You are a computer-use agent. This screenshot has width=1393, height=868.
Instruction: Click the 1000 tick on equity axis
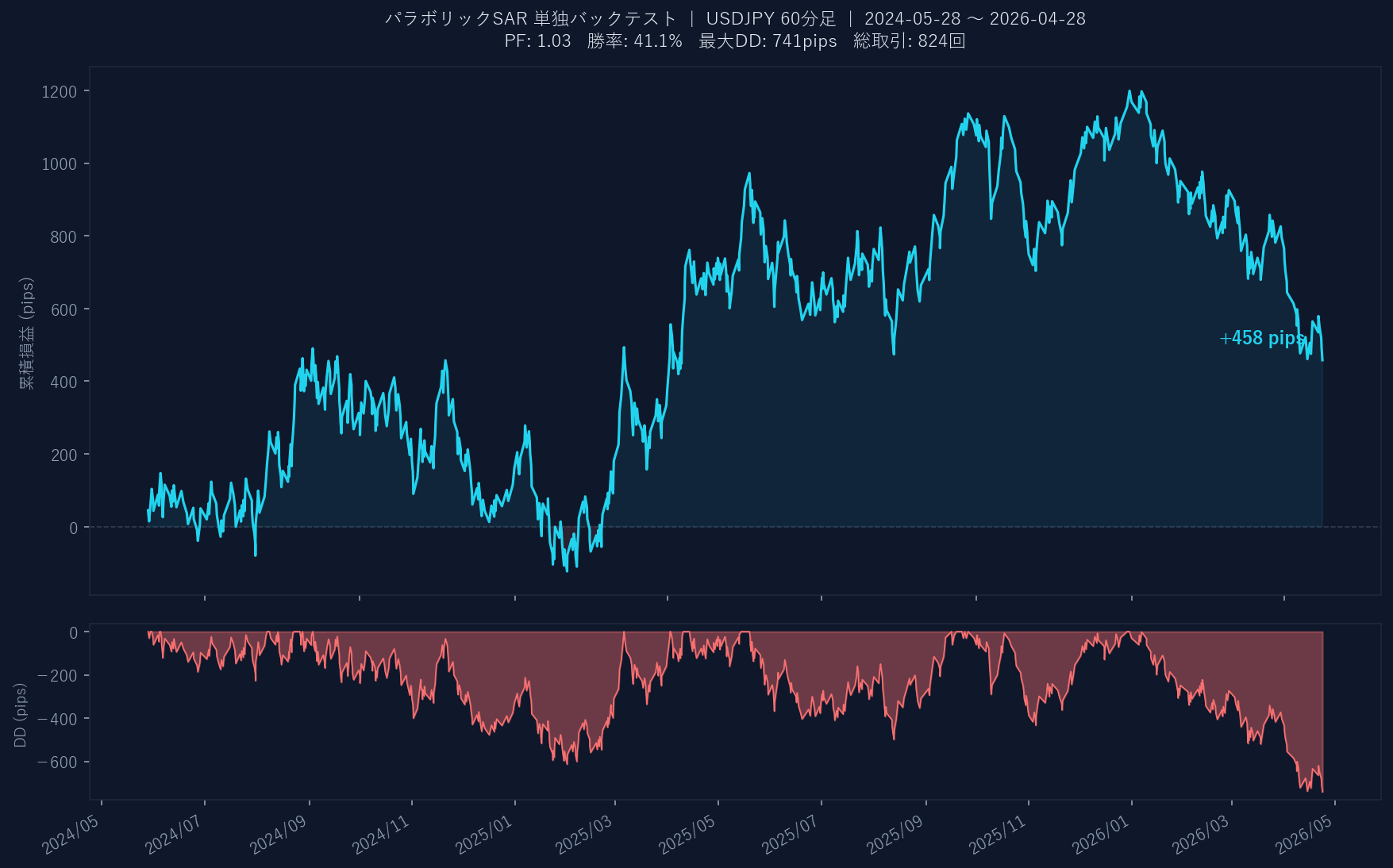(60, 164)
